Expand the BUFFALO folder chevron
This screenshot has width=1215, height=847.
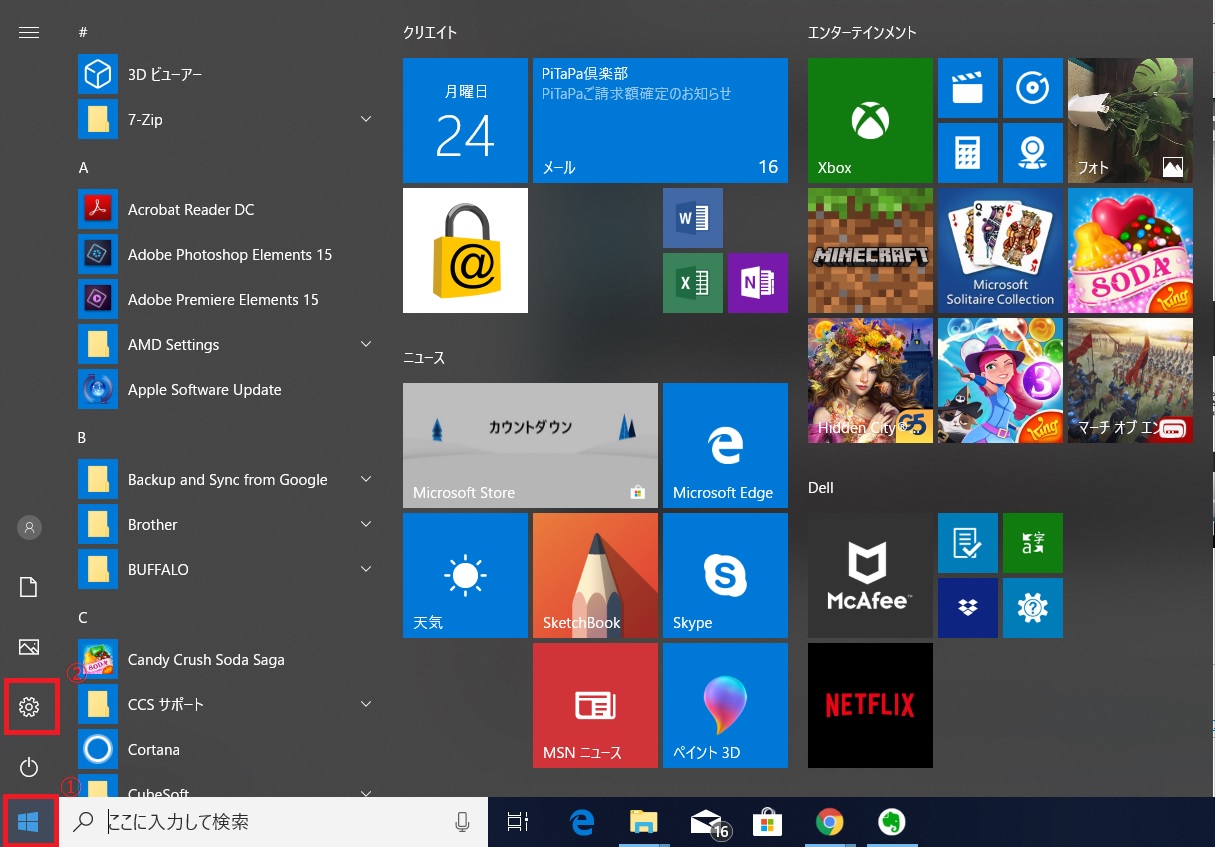click(x=366, y=569)
